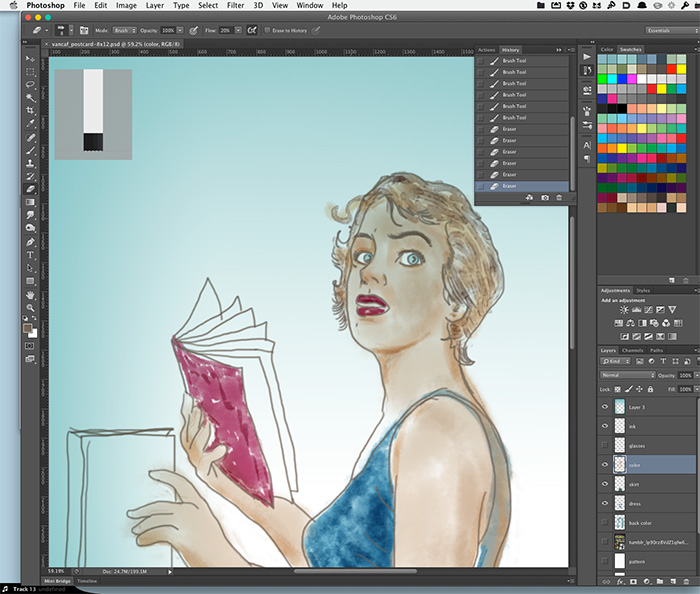Select the Magic Wand tool
The height and width of the screenshot is (594, 700).
point(30,97)
